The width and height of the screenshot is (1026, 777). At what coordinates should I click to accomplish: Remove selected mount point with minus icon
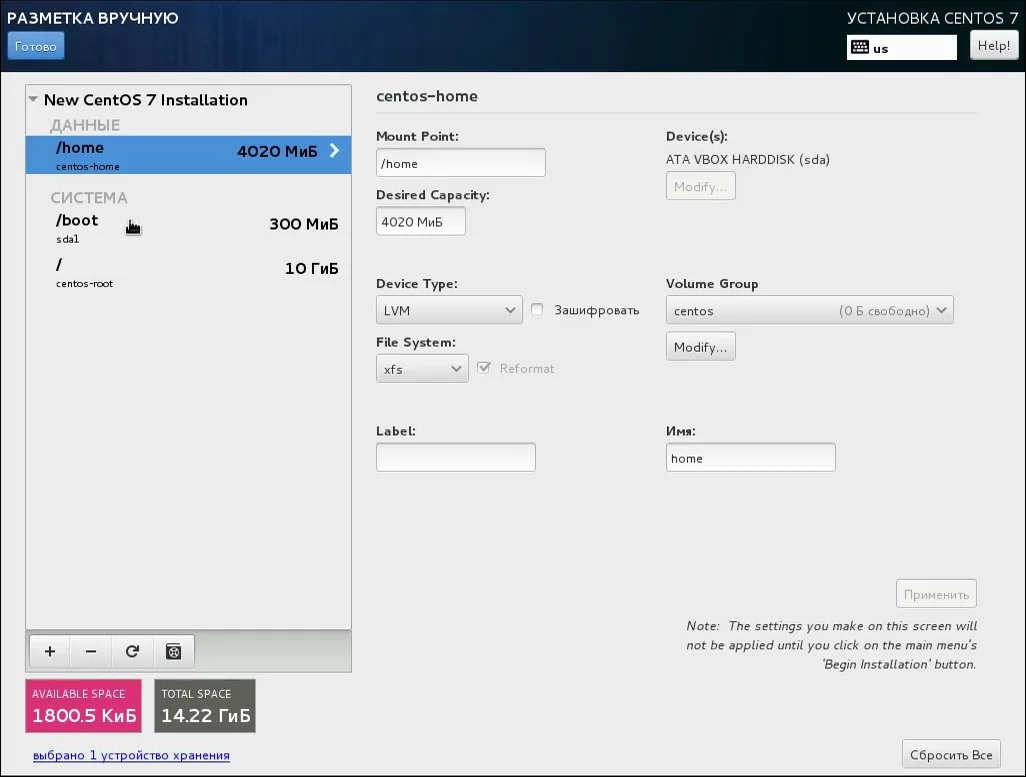91,651
